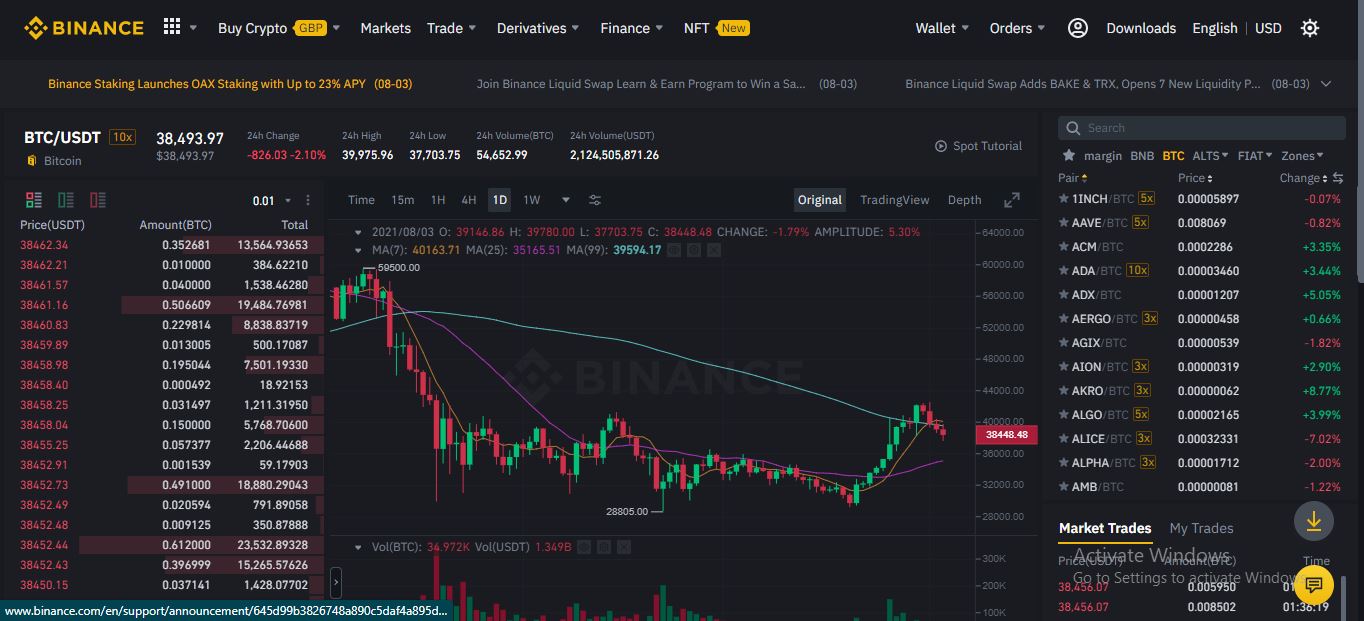
Task: Open the Zones dropdown
Action: click(1303, 156)
